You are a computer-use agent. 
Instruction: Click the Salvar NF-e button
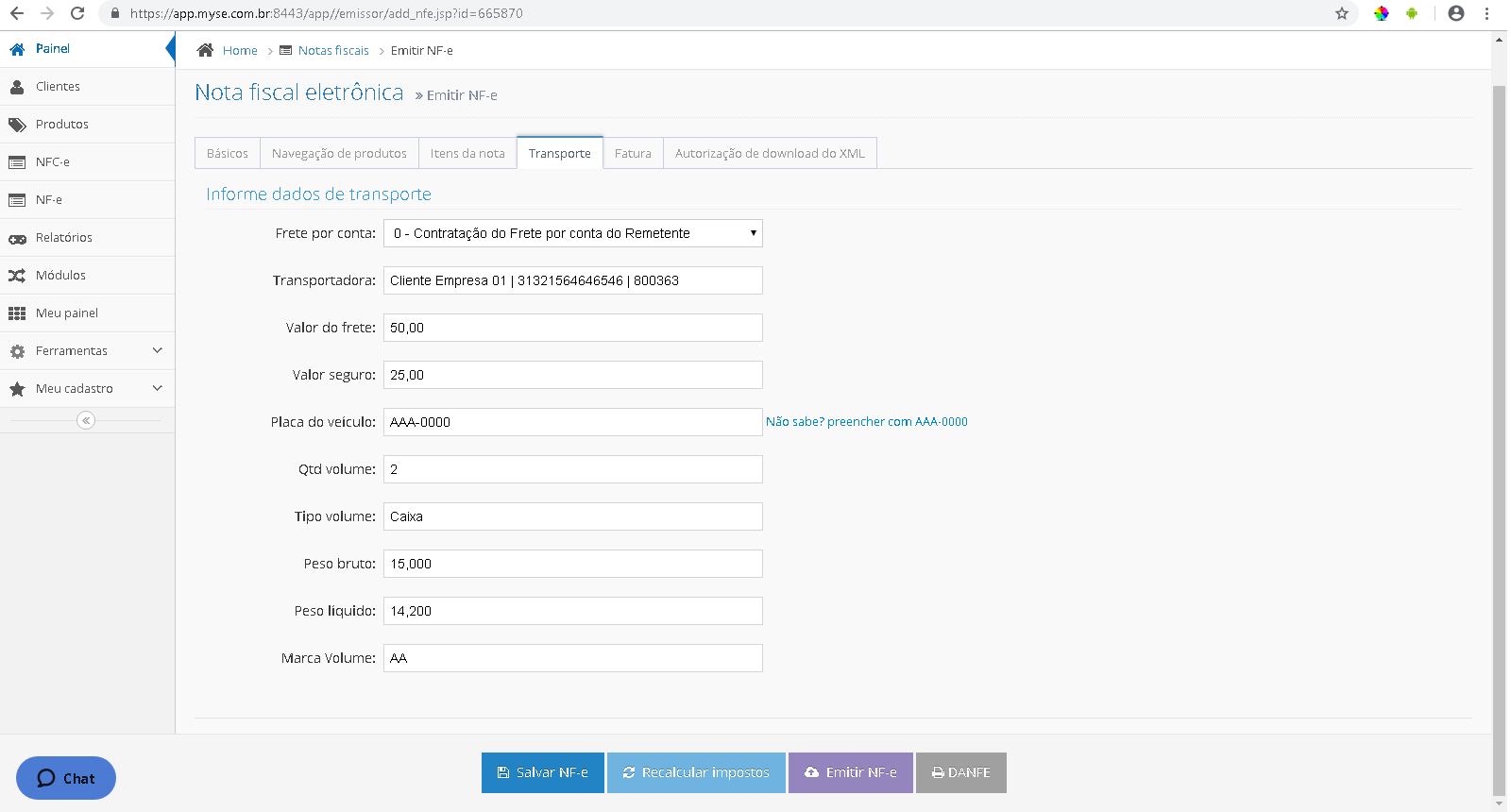[x=543, y=772]
